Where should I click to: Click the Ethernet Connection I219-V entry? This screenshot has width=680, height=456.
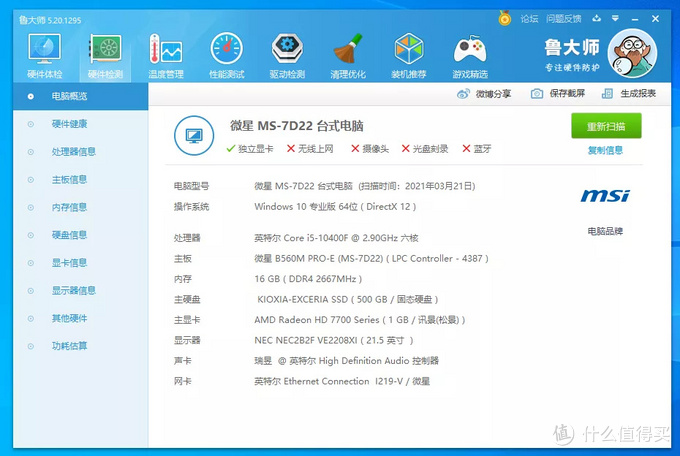tap(342, 381)
